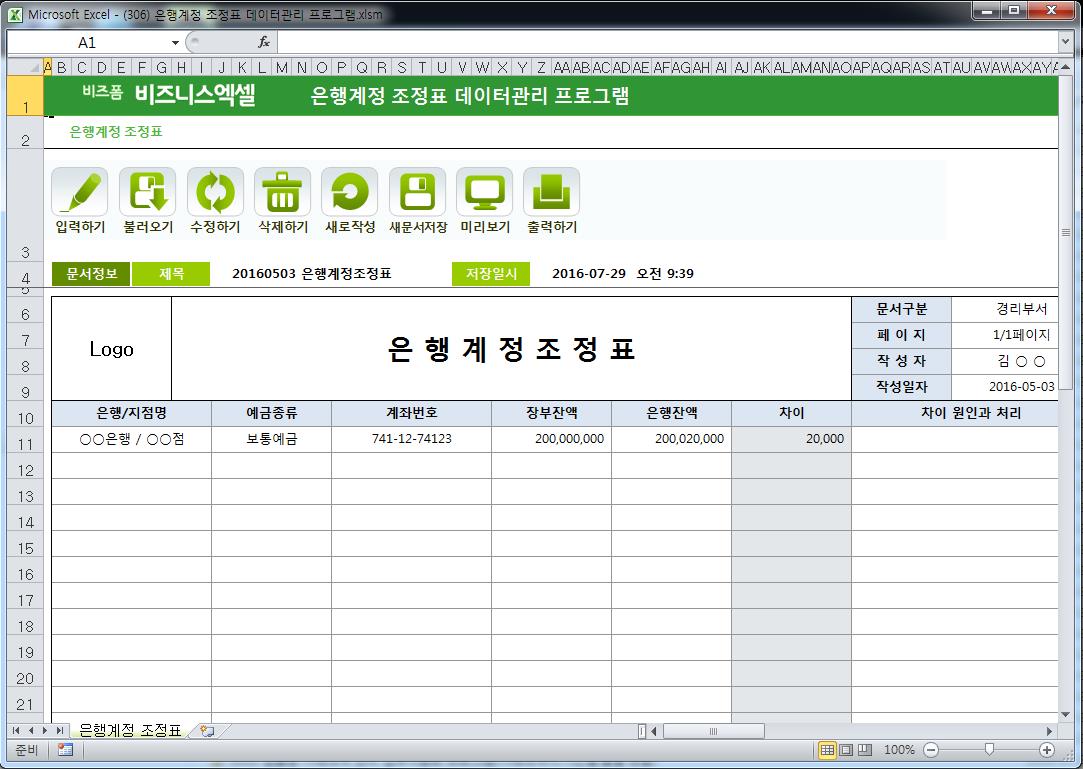Click the zoom in plus button
This screenshot has height=769, width=1083.
coord(1047,750)
